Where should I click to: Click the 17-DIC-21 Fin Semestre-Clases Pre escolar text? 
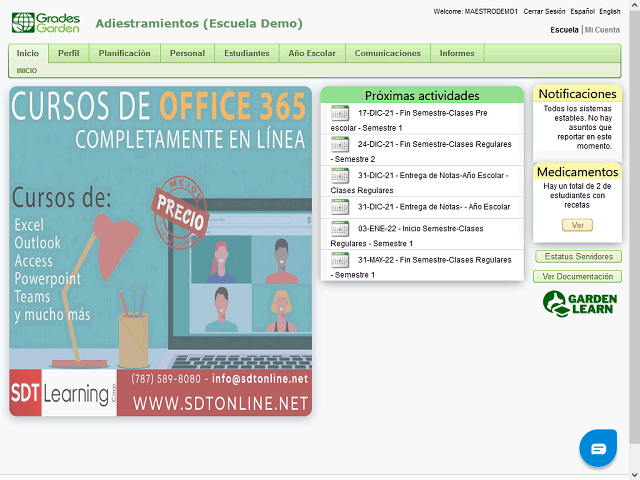[409, 120]
